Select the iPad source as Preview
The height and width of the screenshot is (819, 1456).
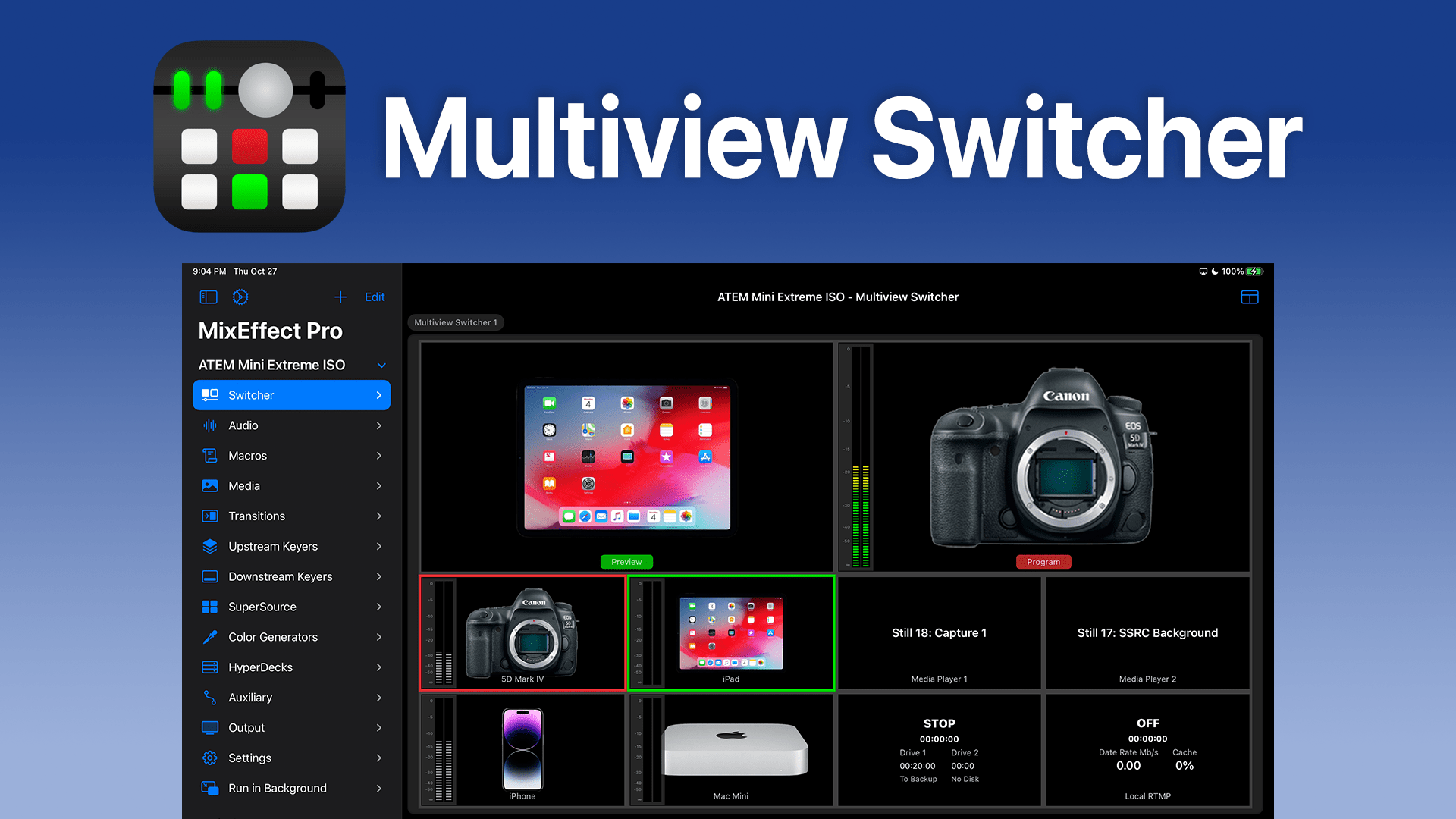(730, 632)
